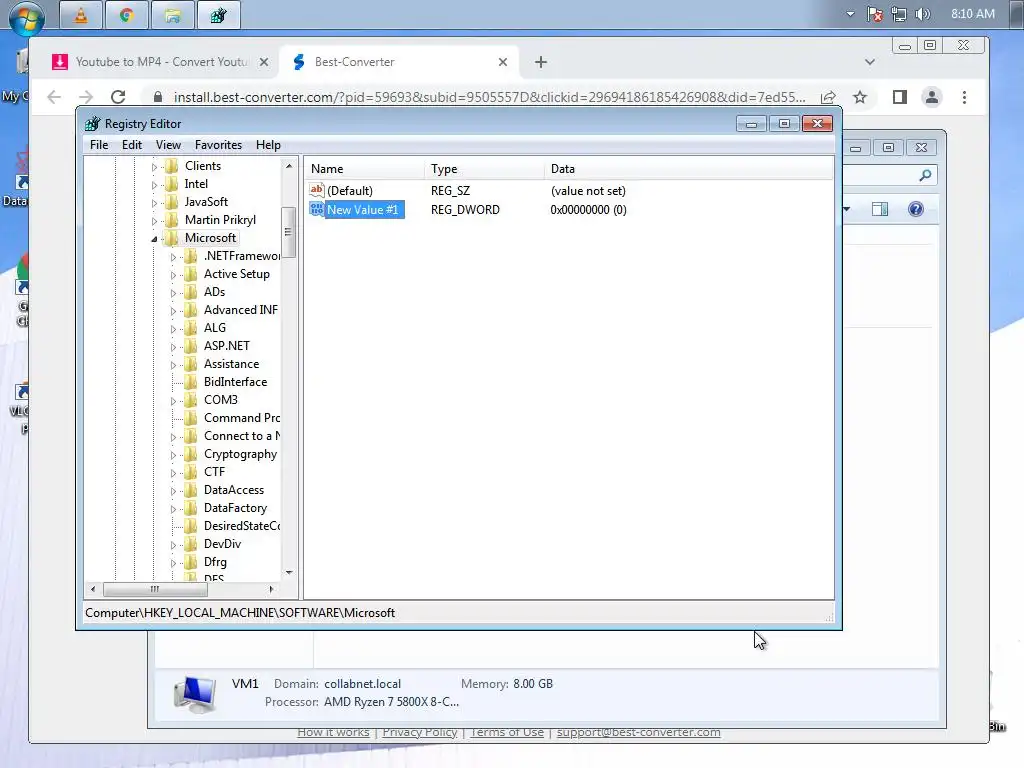The width and height of the screenshot is (1024, 768).
Task: Expand the JavaSoft key
Action: 154,203
